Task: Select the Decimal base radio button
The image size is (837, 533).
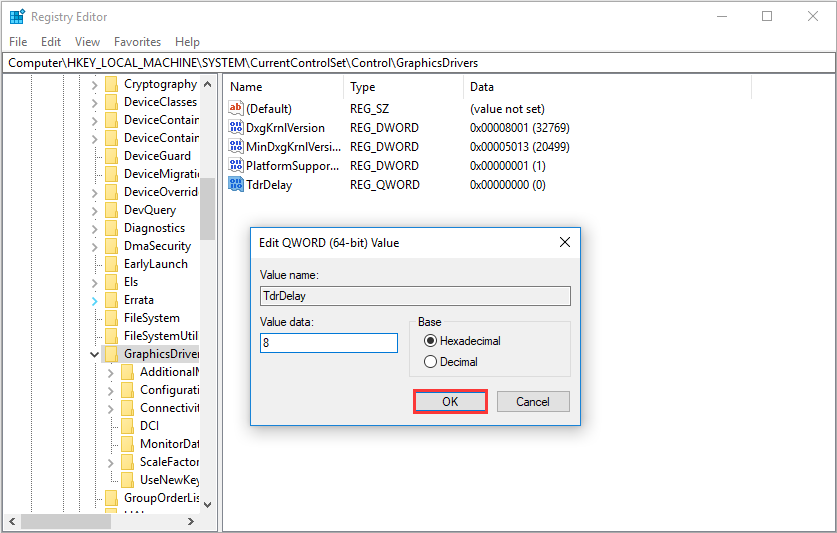Action: pos(430,362)
